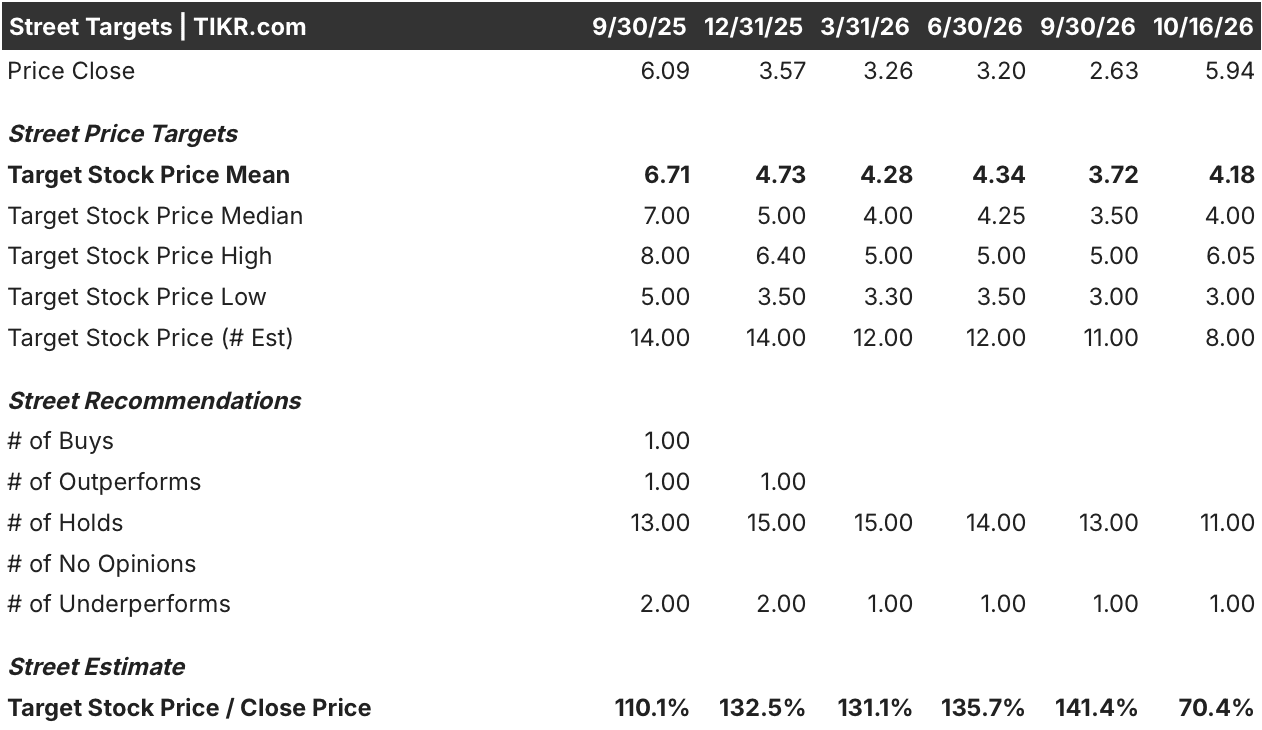Select the 9/30/25 column header

(x=639, y=27)
